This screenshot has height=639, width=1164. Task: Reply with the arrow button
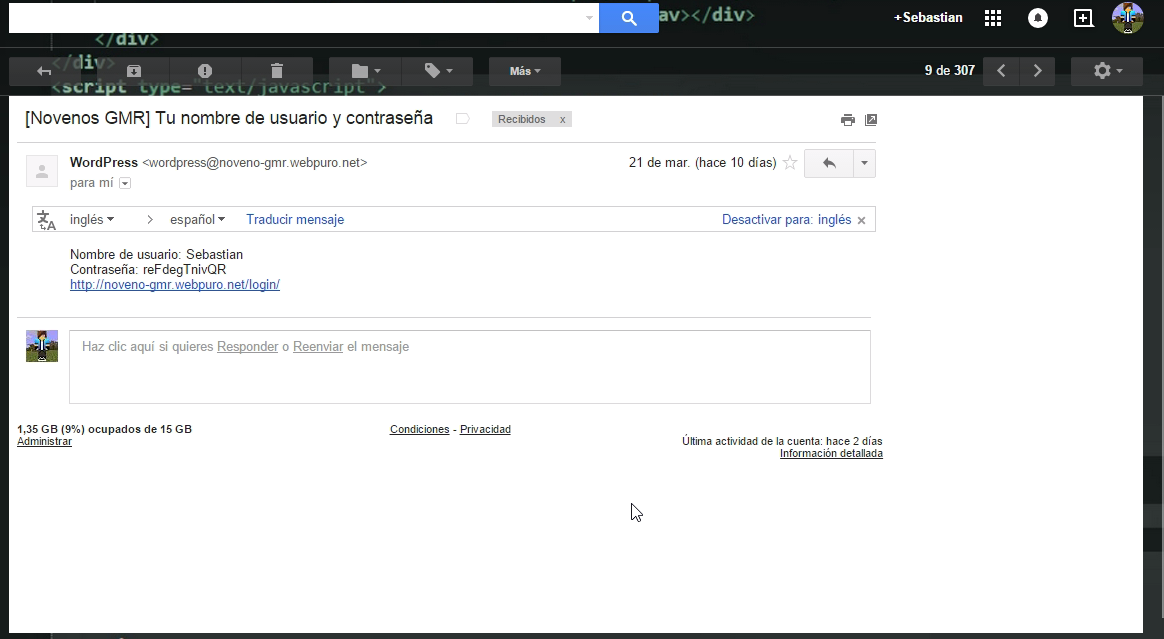coord(828,163)
